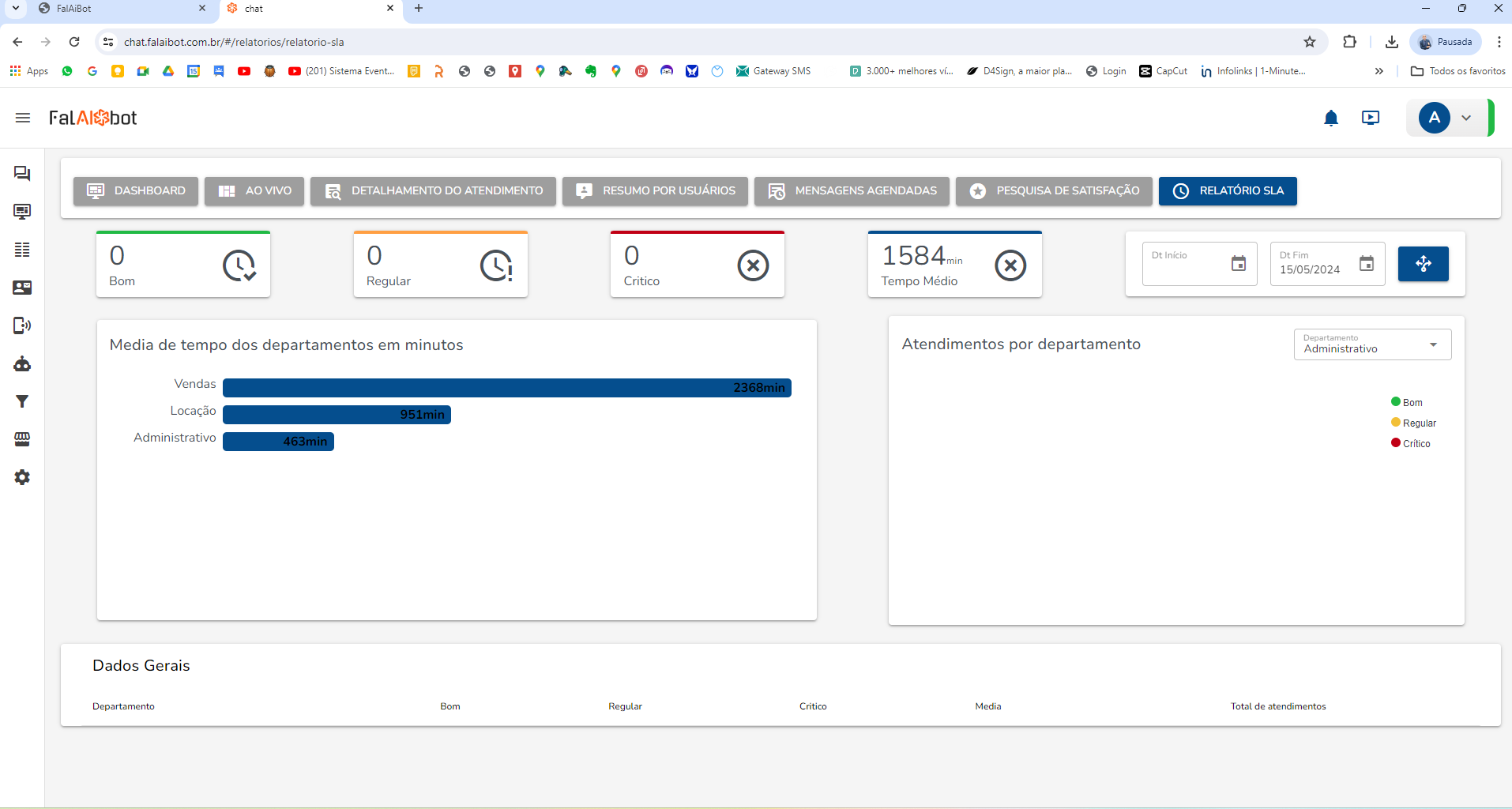This screenshot has height=809, width=1512.
Task: Open MENSAGENS AGENDADAS tab
Action: [852, 190]
